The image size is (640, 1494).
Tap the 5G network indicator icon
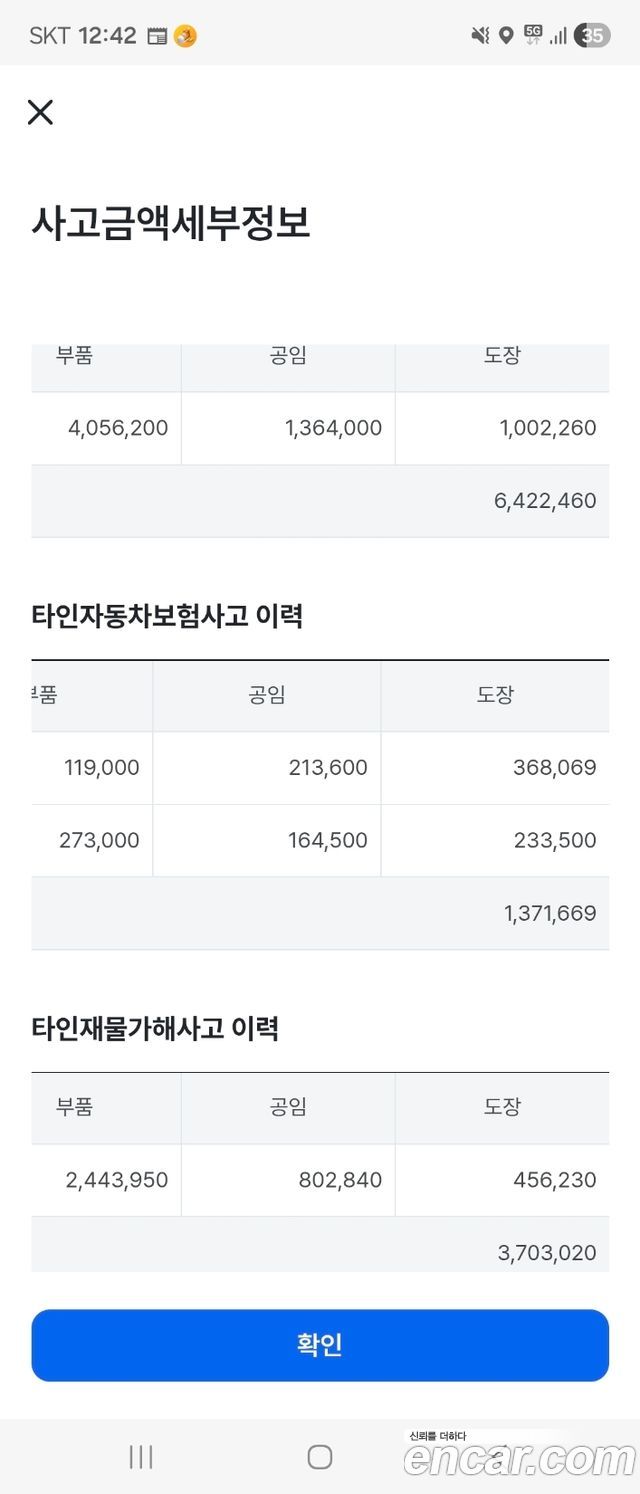pos(533,36)
